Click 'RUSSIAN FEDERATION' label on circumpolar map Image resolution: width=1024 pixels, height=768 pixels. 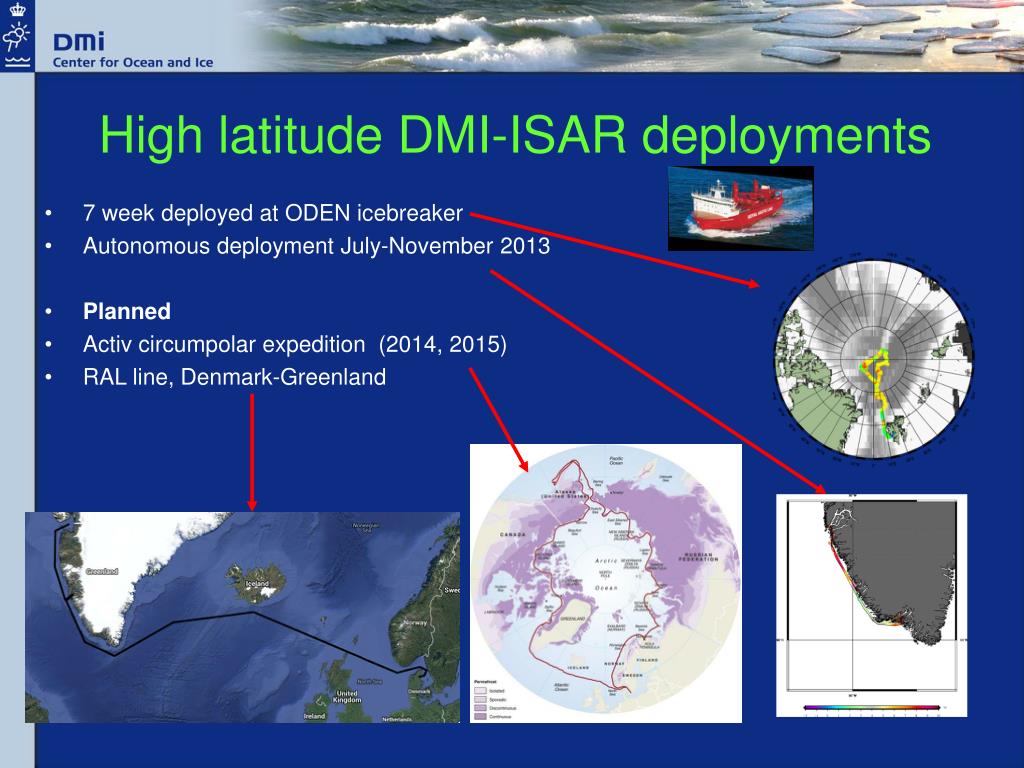click(x=698, y=557)
